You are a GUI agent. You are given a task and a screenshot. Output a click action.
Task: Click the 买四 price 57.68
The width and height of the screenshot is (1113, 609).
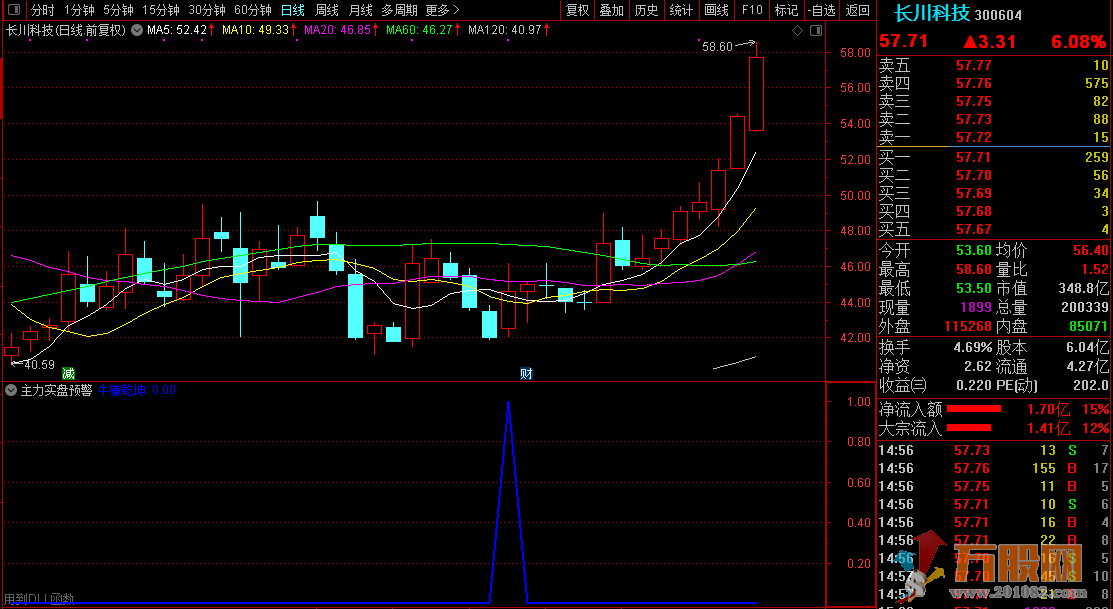point(974,211)
